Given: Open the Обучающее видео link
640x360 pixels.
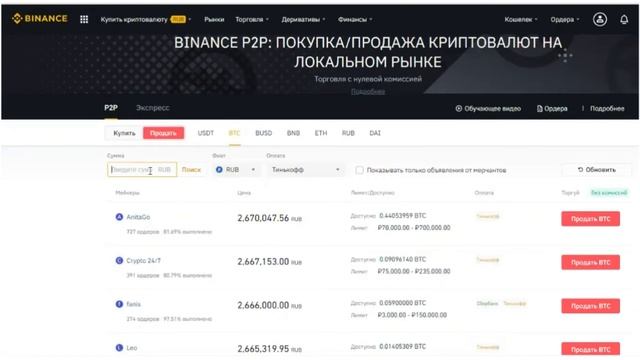Looking at the screenshot, I should tap(488, 109).
